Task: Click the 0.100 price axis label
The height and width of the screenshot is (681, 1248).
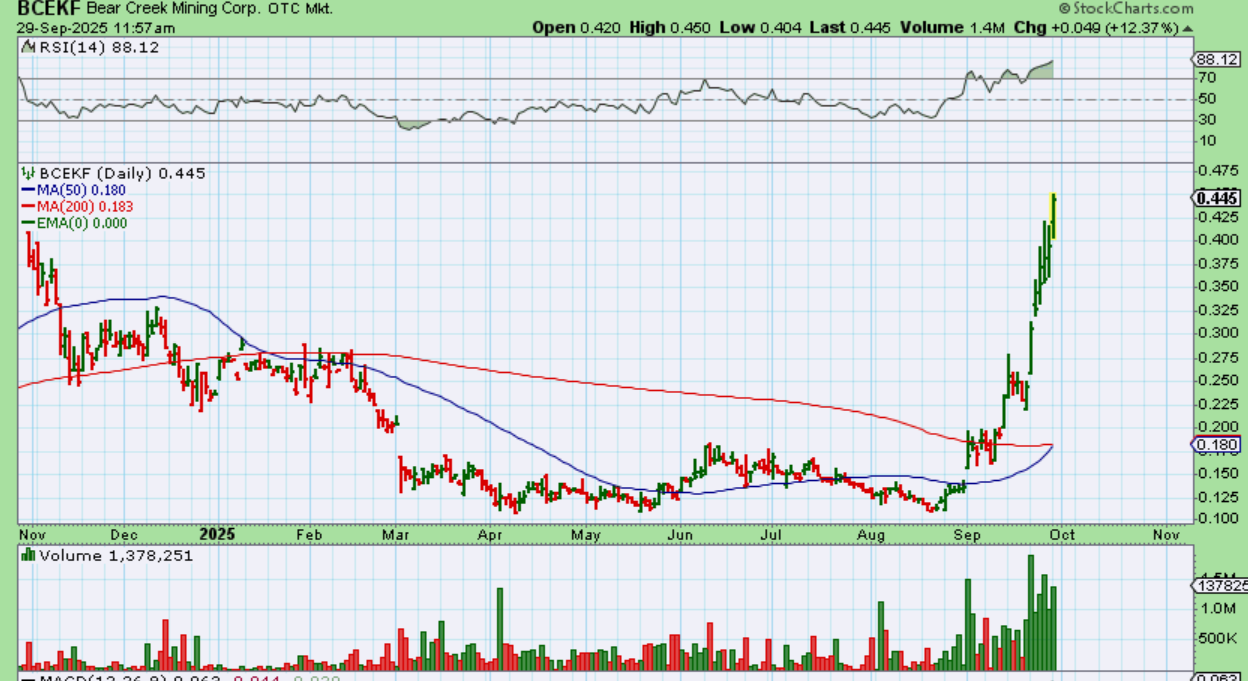Action: pos(1216,518)
